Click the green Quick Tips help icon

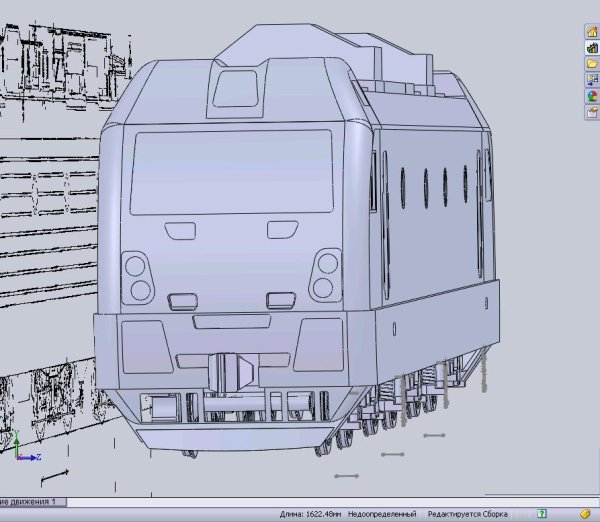541,514
